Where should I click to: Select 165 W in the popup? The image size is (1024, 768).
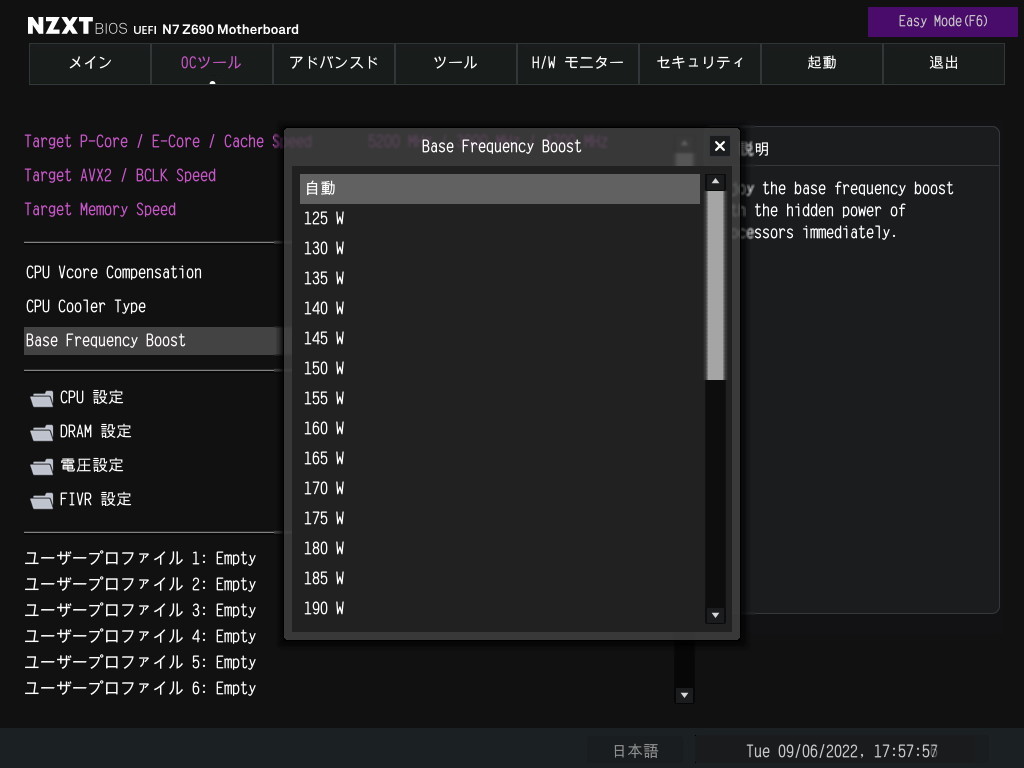[500, 459]
